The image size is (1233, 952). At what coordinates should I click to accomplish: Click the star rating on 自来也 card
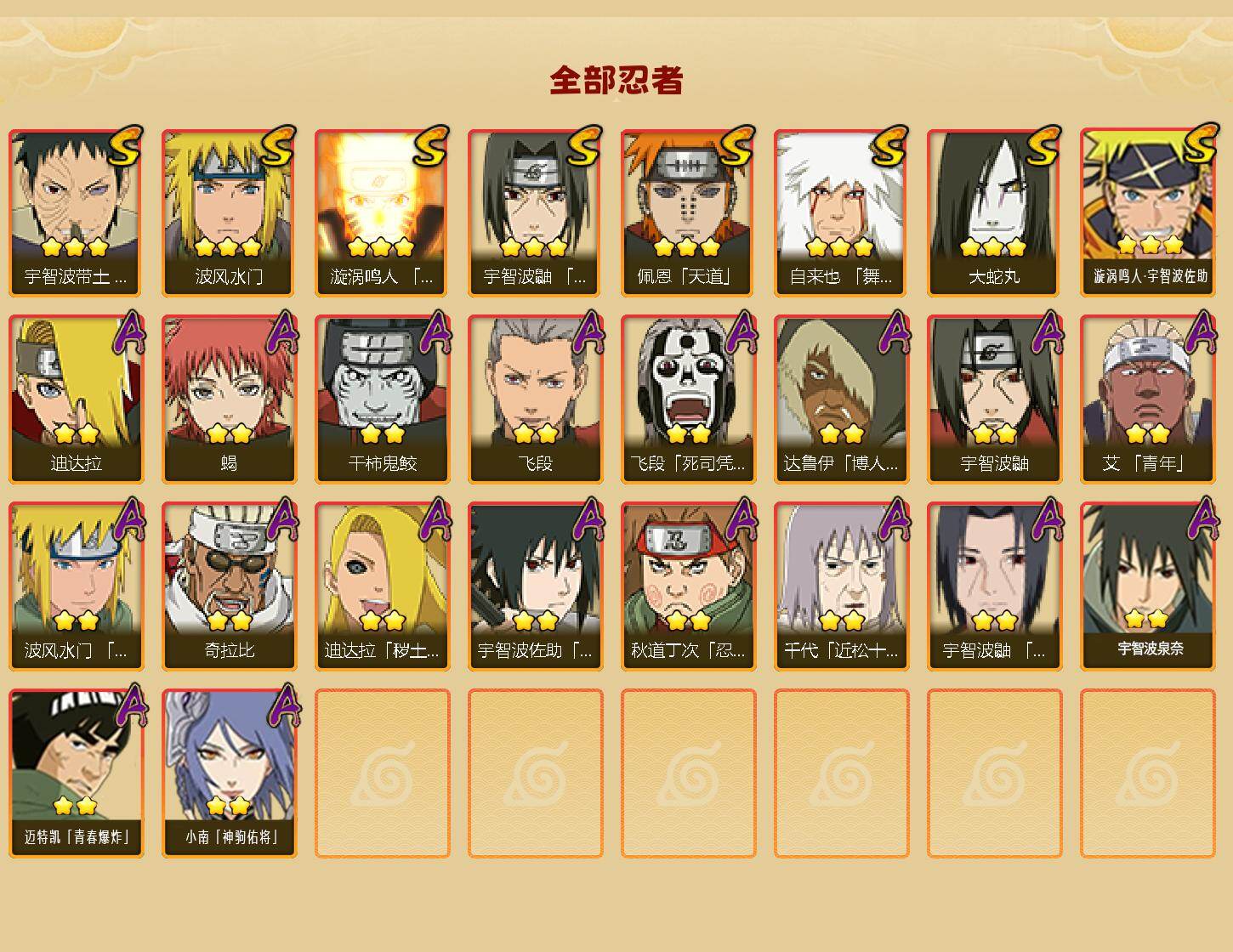[840, 247]
